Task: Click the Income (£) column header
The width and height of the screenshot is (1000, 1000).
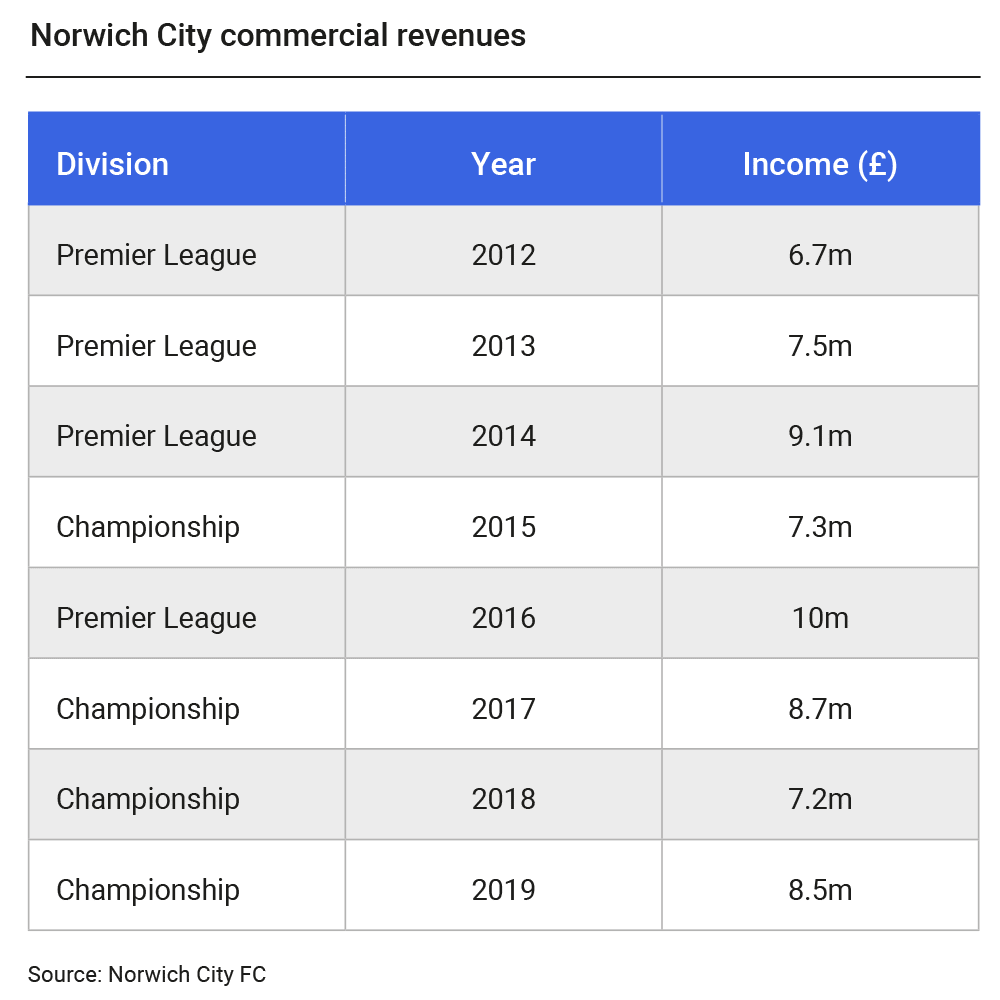Action: (x=820, y=164)
